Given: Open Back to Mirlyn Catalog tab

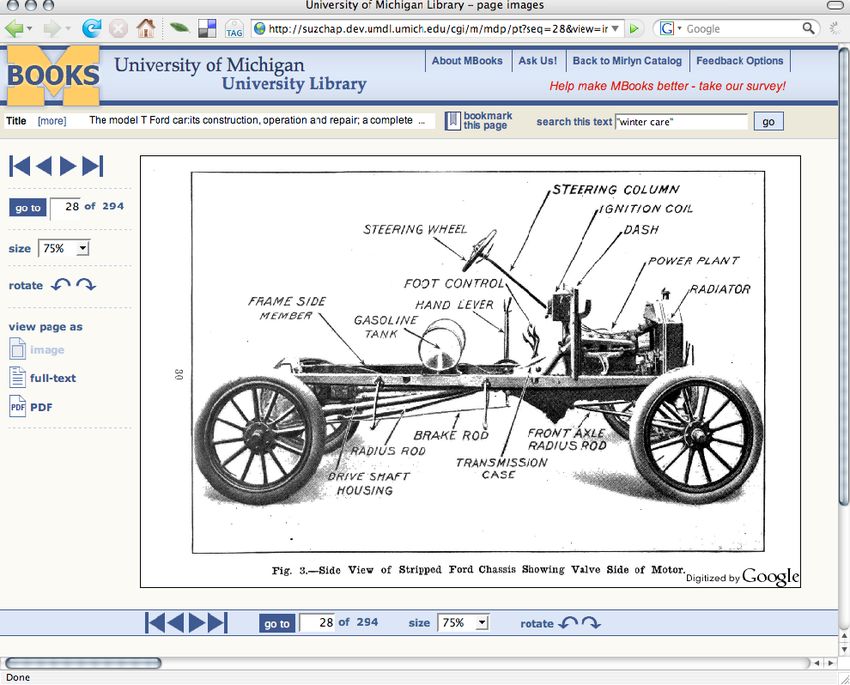Looking at the screenshot, I should 627,61.
